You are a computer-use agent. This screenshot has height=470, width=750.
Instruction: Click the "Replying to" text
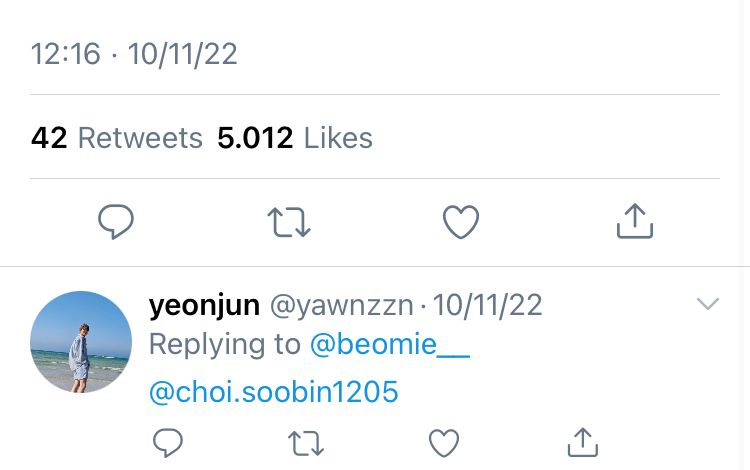[x=224, y=345]
